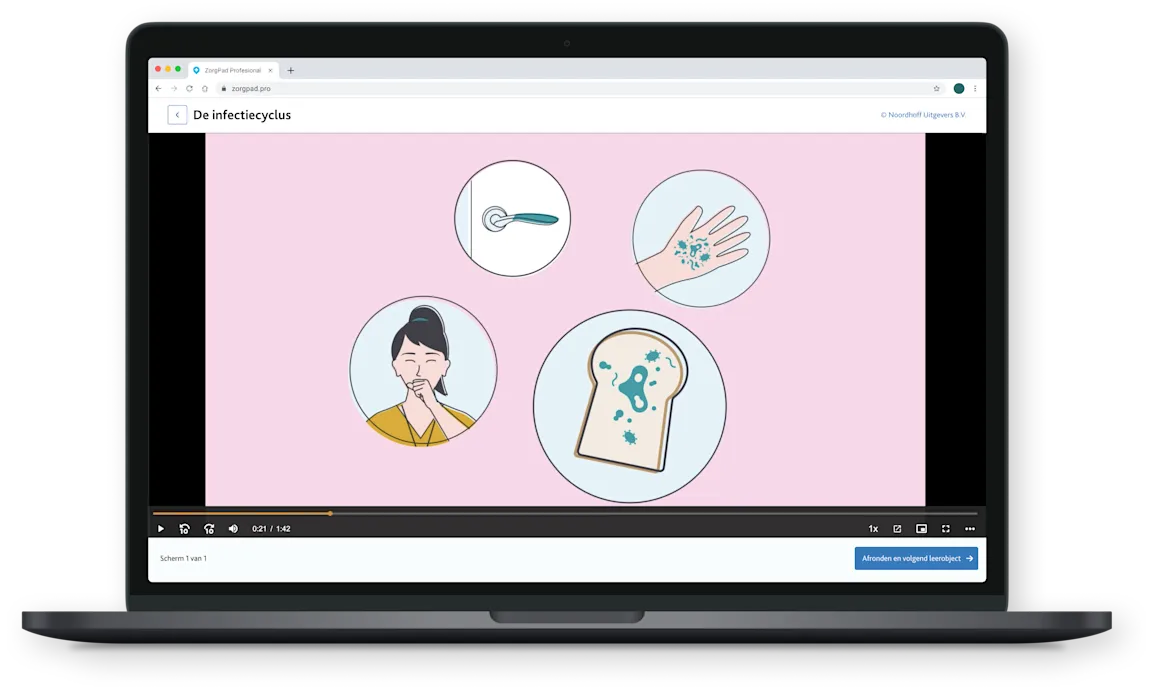The width and height of the screenshot is (1154, 690).
Task: Go to browser home page
Action: point(205,88)
